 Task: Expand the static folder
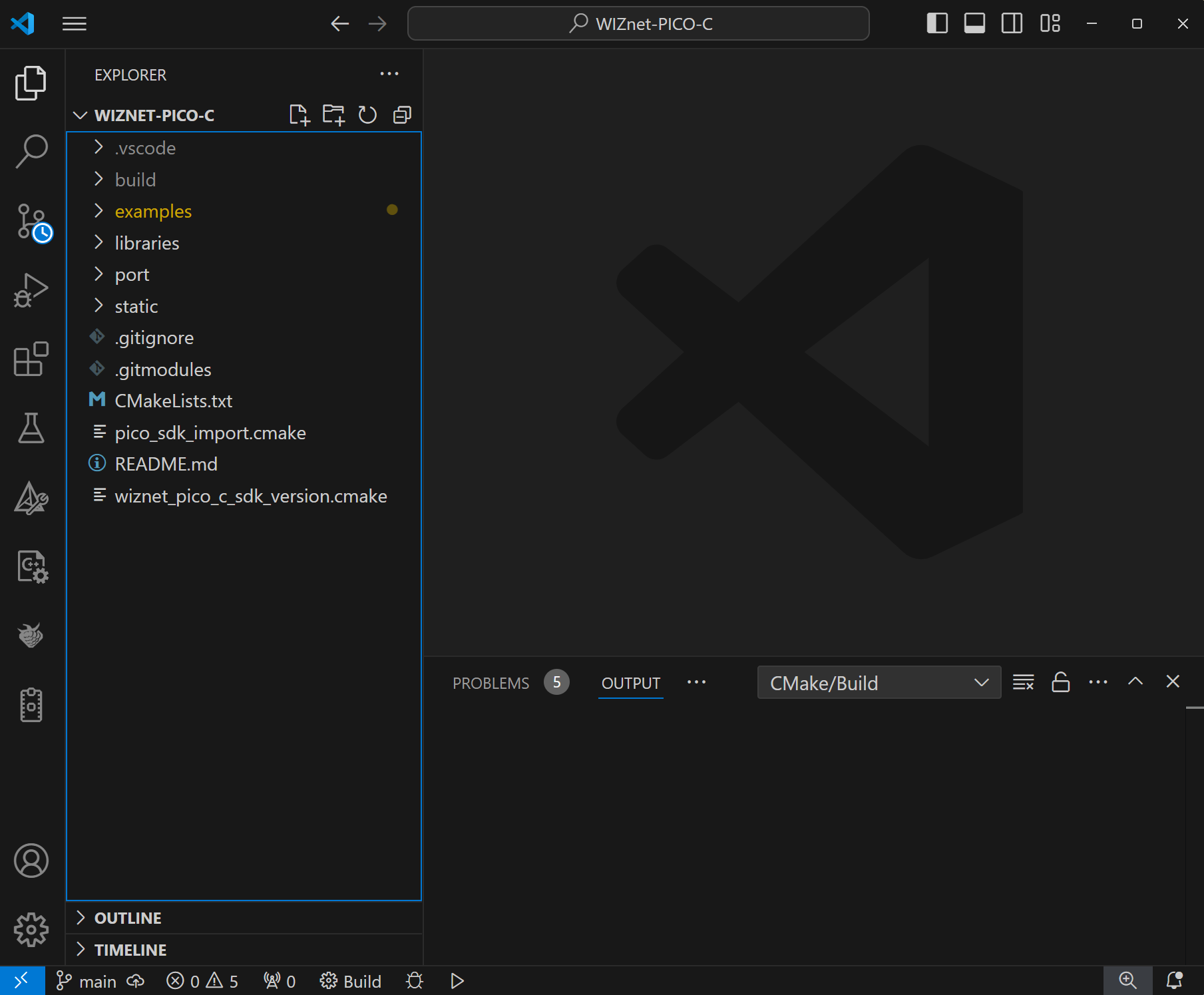tap(244, 306)
